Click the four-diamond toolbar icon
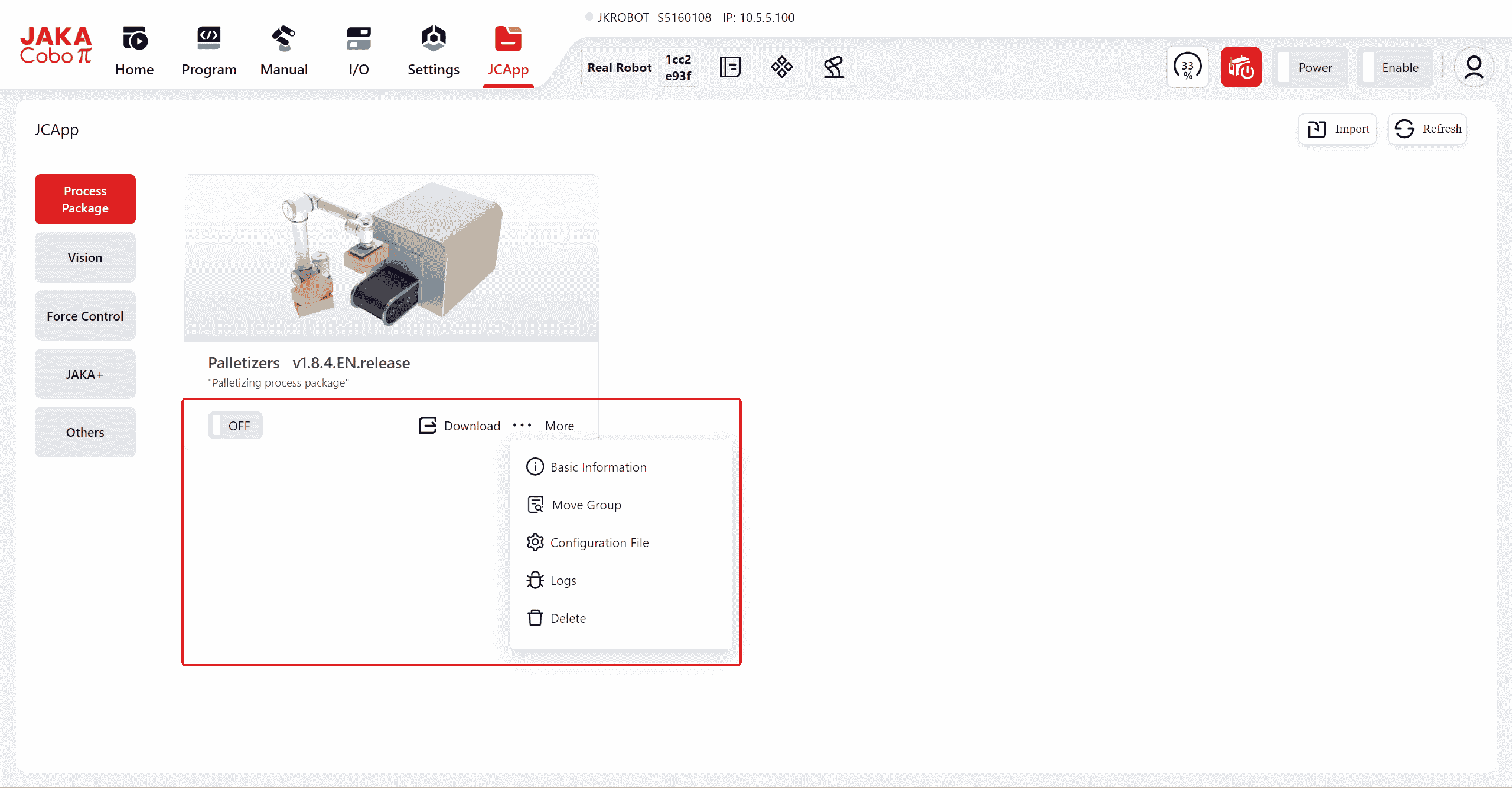 point(781,67)
